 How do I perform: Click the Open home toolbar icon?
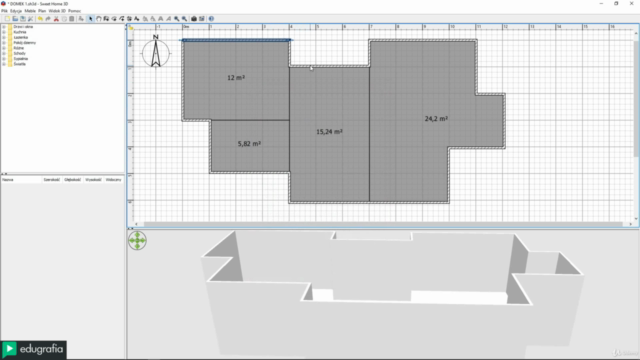pyautogui.click(x=15, y=19)
